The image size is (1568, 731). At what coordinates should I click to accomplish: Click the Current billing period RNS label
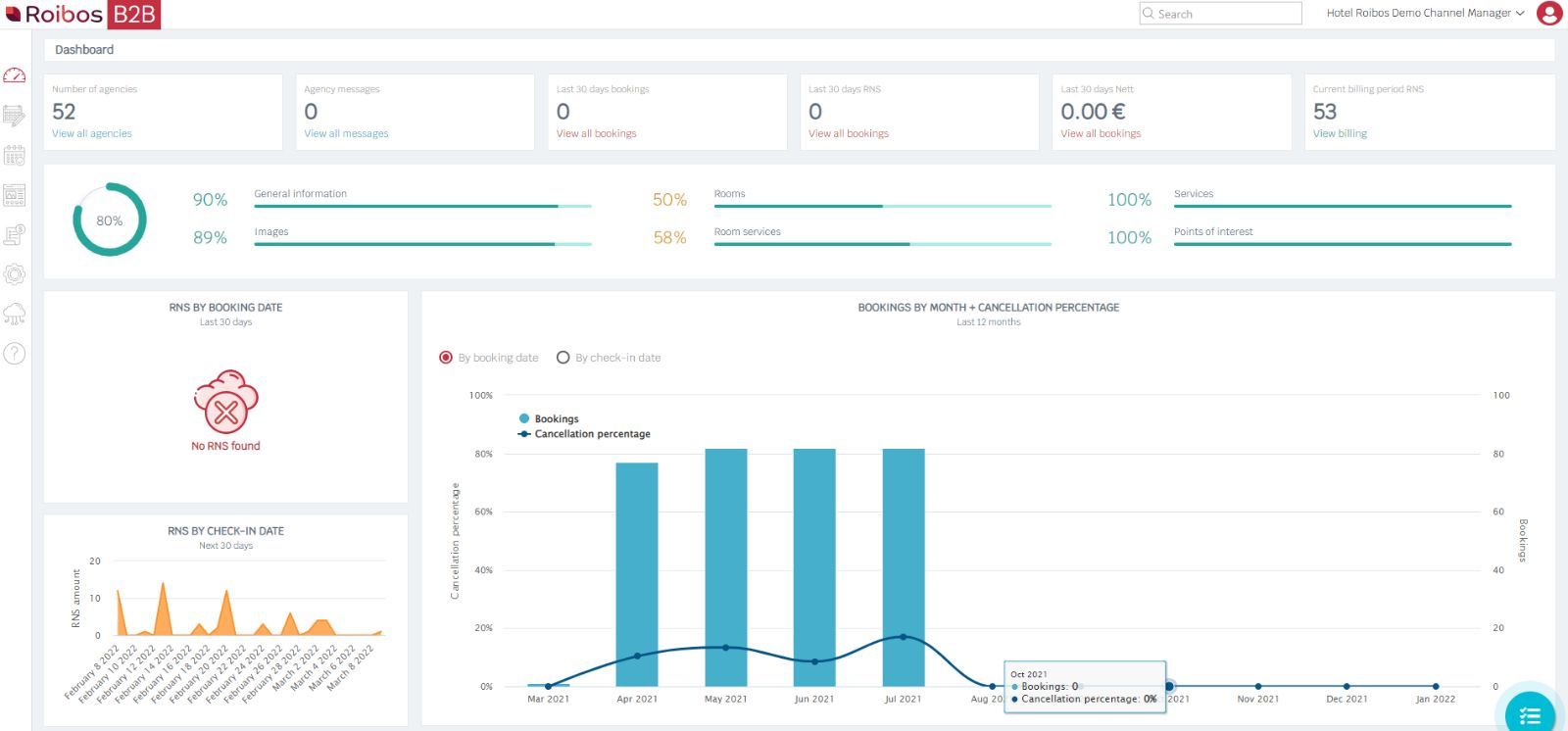pyautogui.click(x=1368, y=89)
